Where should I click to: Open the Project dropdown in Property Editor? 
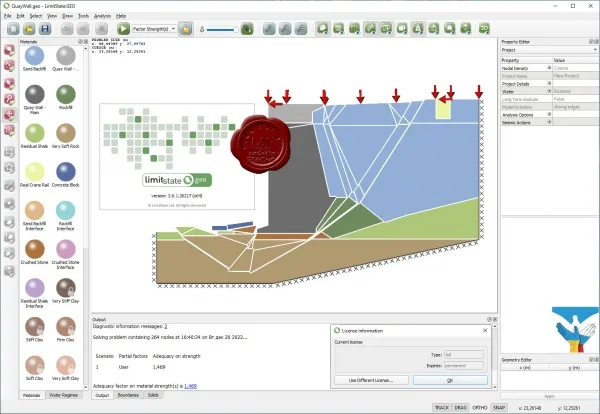point(549,50)
